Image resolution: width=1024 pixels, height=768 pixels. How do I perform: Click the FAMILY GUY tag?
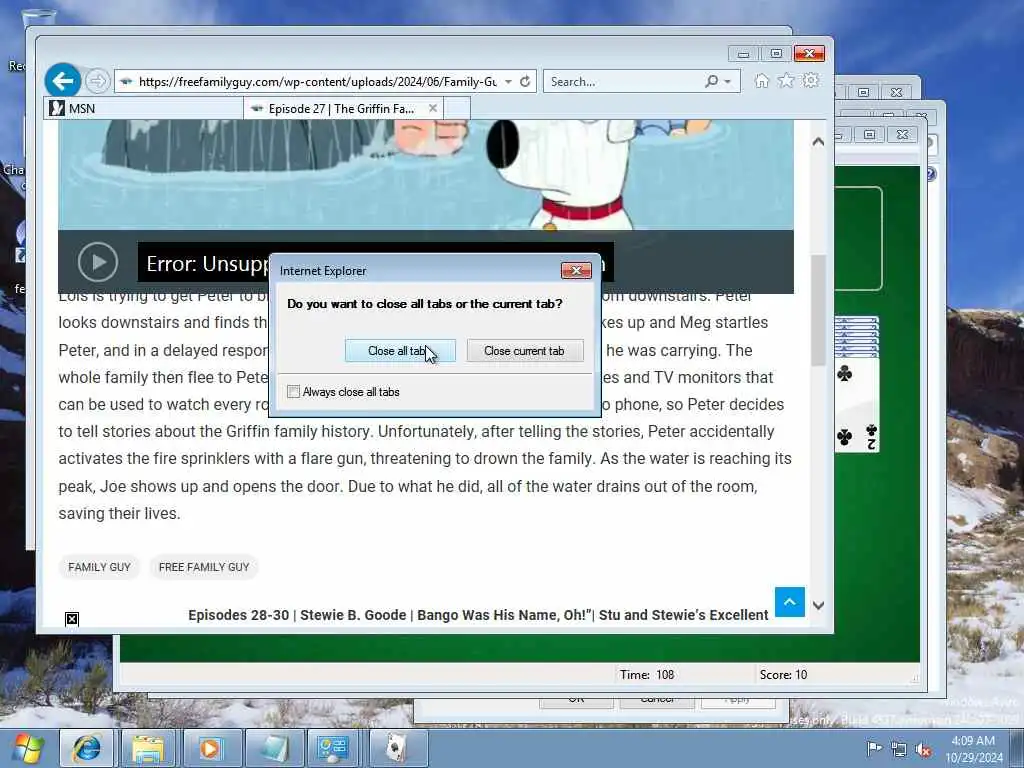99,567
